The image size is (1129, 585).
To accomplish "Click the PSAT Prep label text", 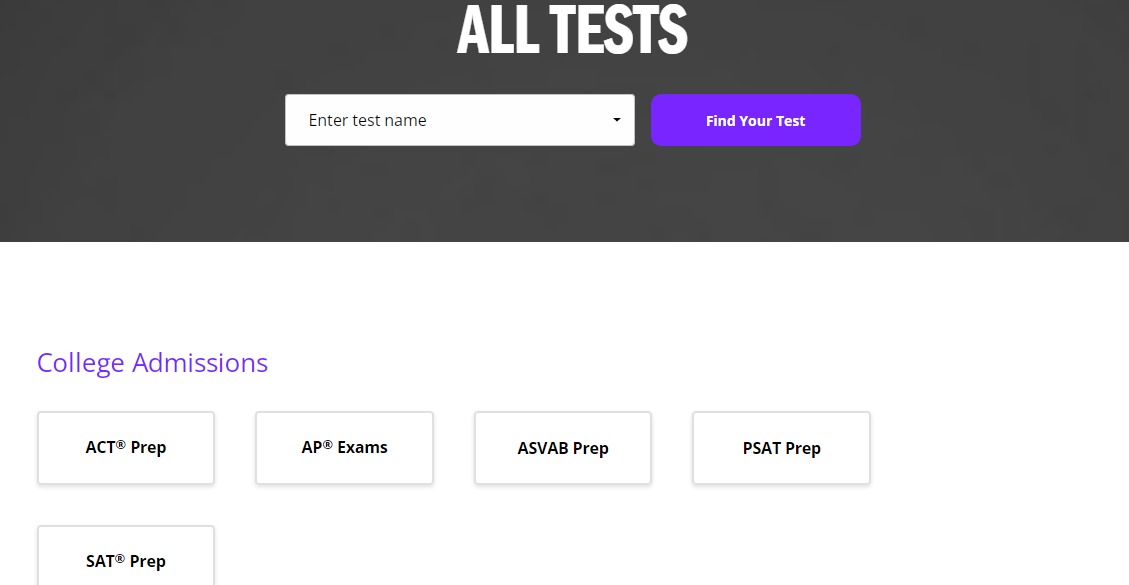I will pyautogui.click(x=781, y=448).
